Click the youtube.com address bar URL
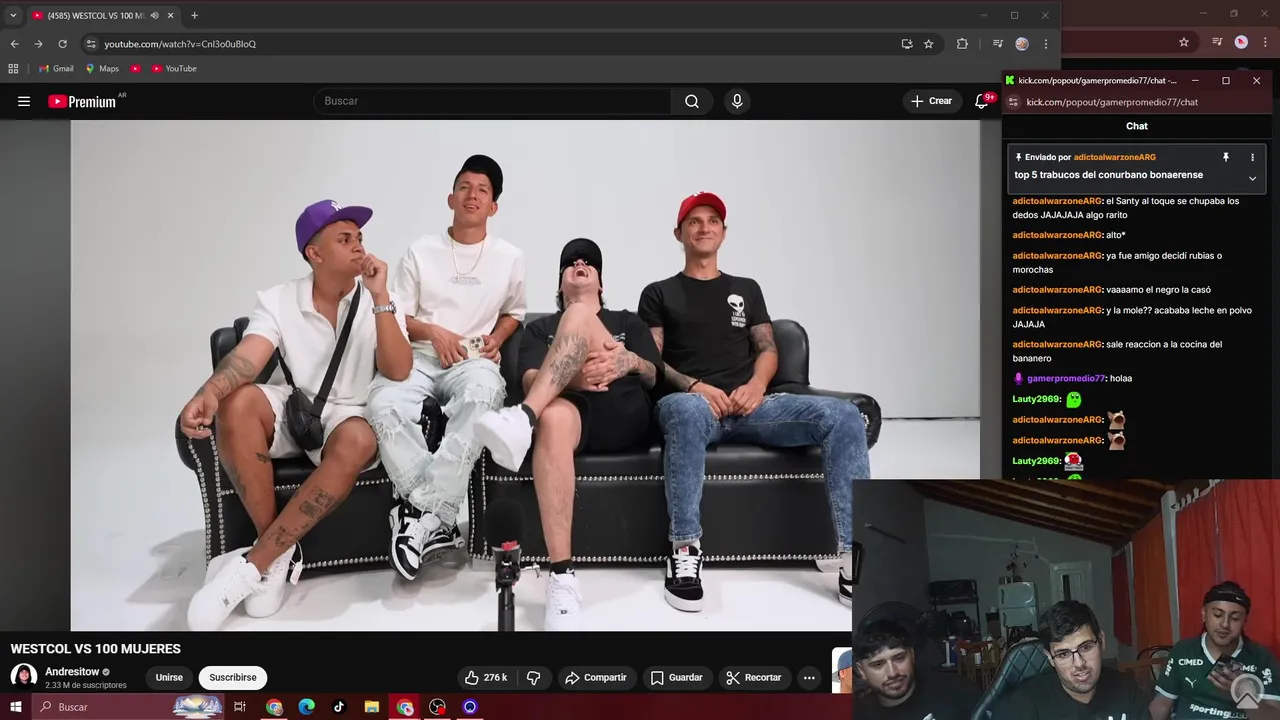 [180, 44]
